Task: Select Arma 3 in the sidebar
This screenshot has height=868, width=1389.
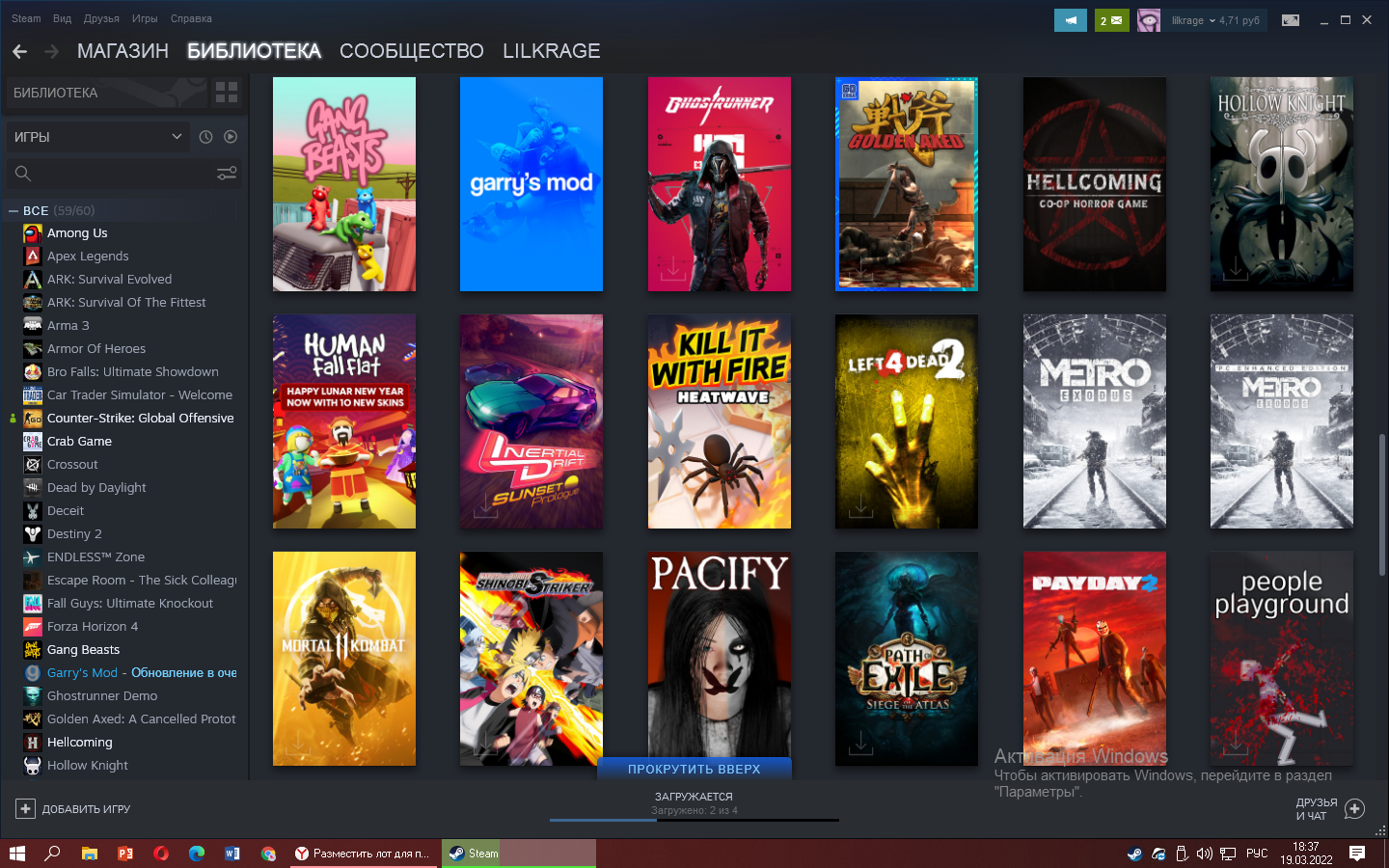Action: [129, 325]
